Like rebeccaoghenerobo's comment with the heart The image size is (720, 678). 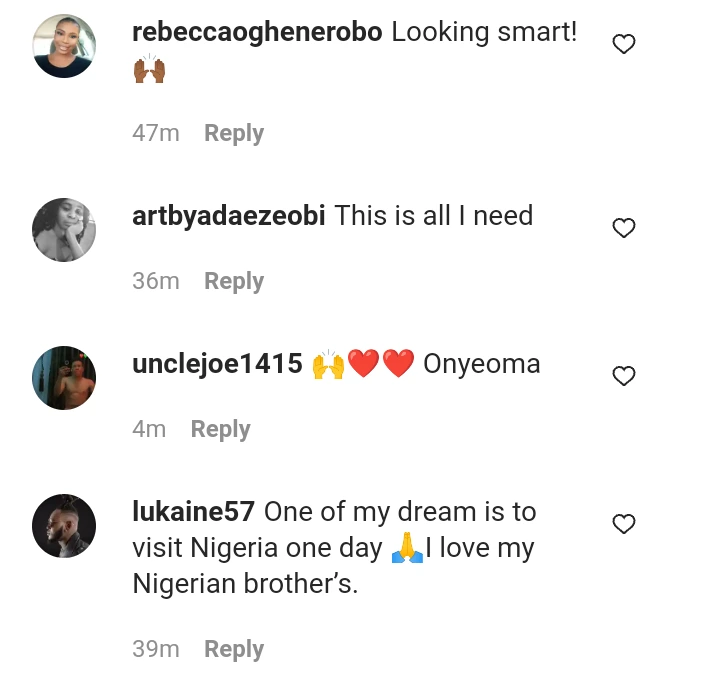coord(624,44)
